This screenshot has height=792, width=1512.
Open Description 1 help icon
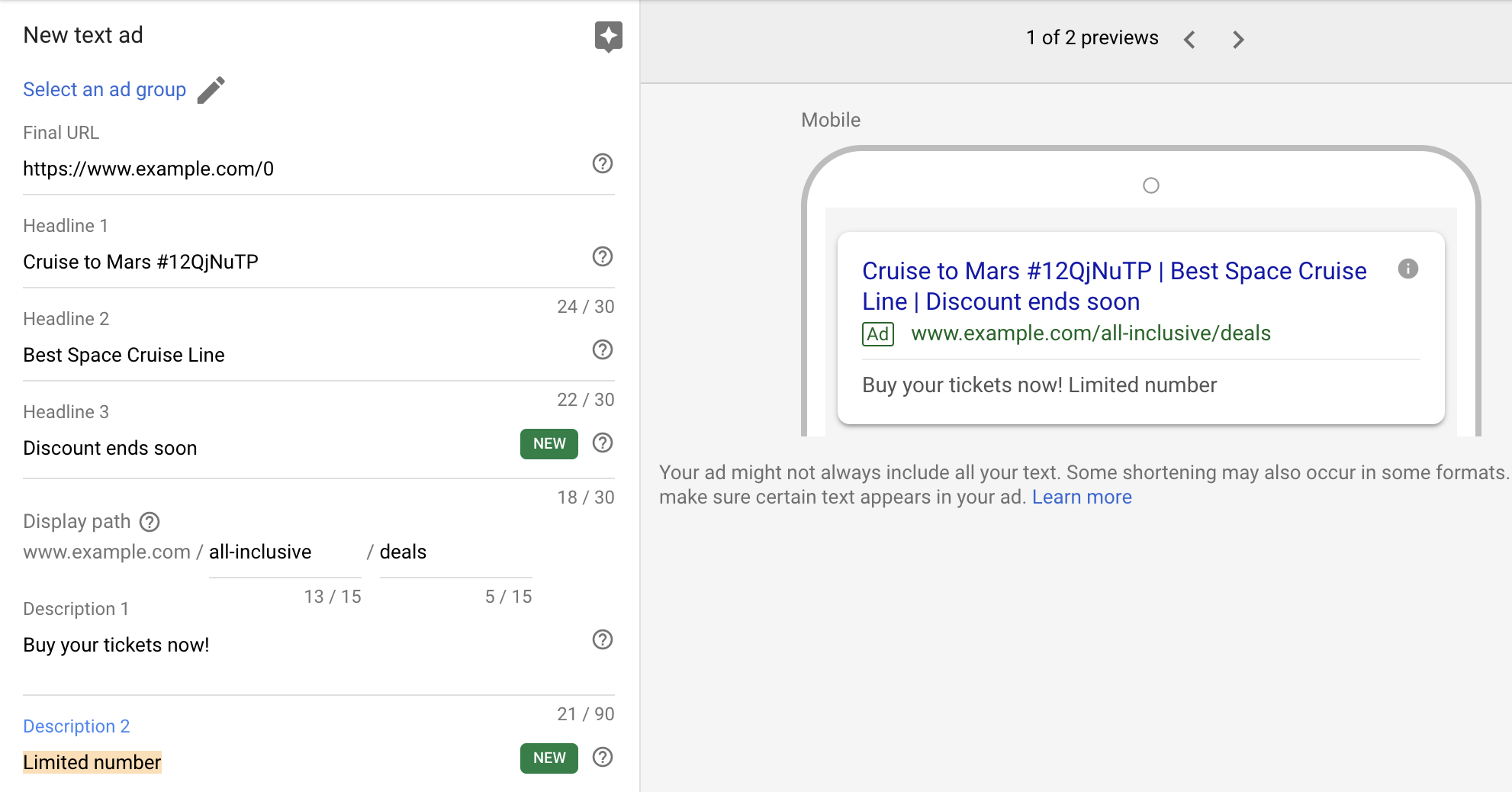[x=603, y=639]
